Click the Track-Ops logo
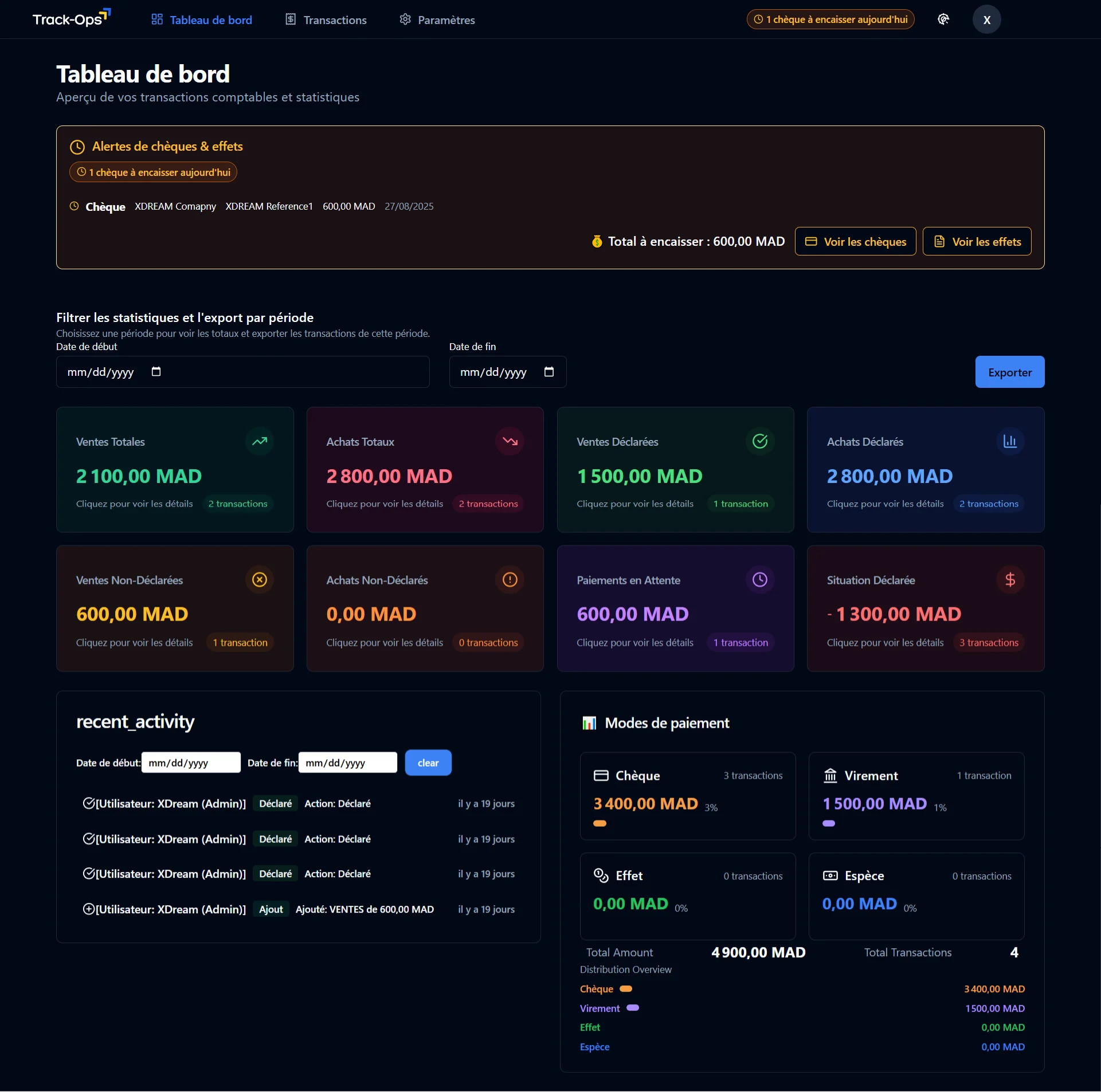The height and width of the screenshot is (1092, 1101). click(70, 18)
